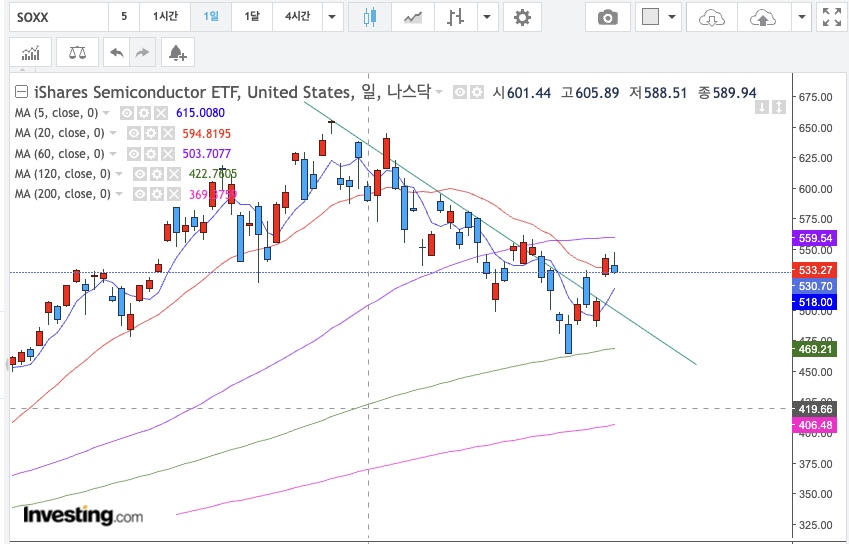The width and height of the screenshot is (849, 544).
Task: Collapse the indicator legend
Action: tap(21, 92)
